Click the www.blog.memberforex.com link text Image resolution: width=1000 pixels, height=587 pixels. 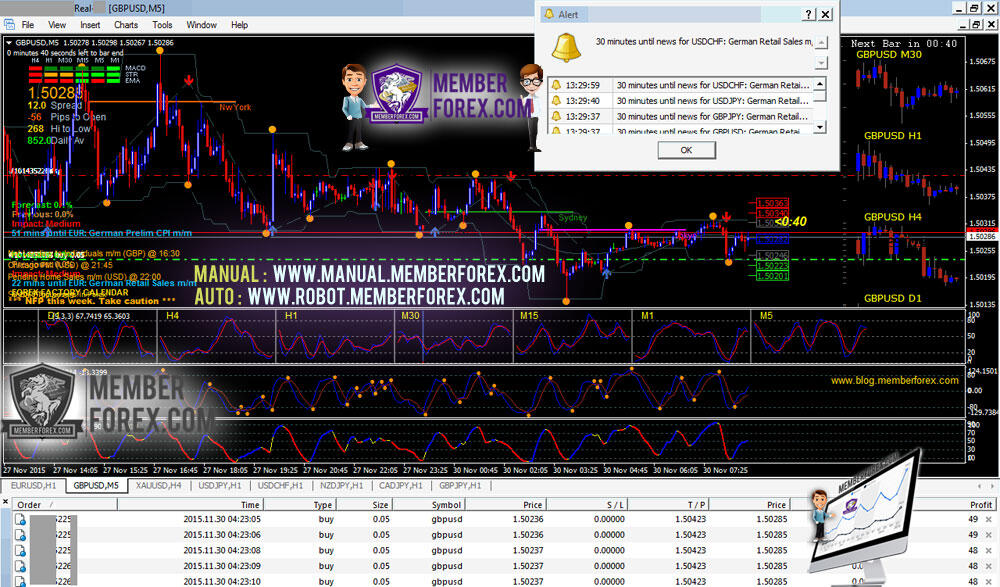(x=894, y=380)
